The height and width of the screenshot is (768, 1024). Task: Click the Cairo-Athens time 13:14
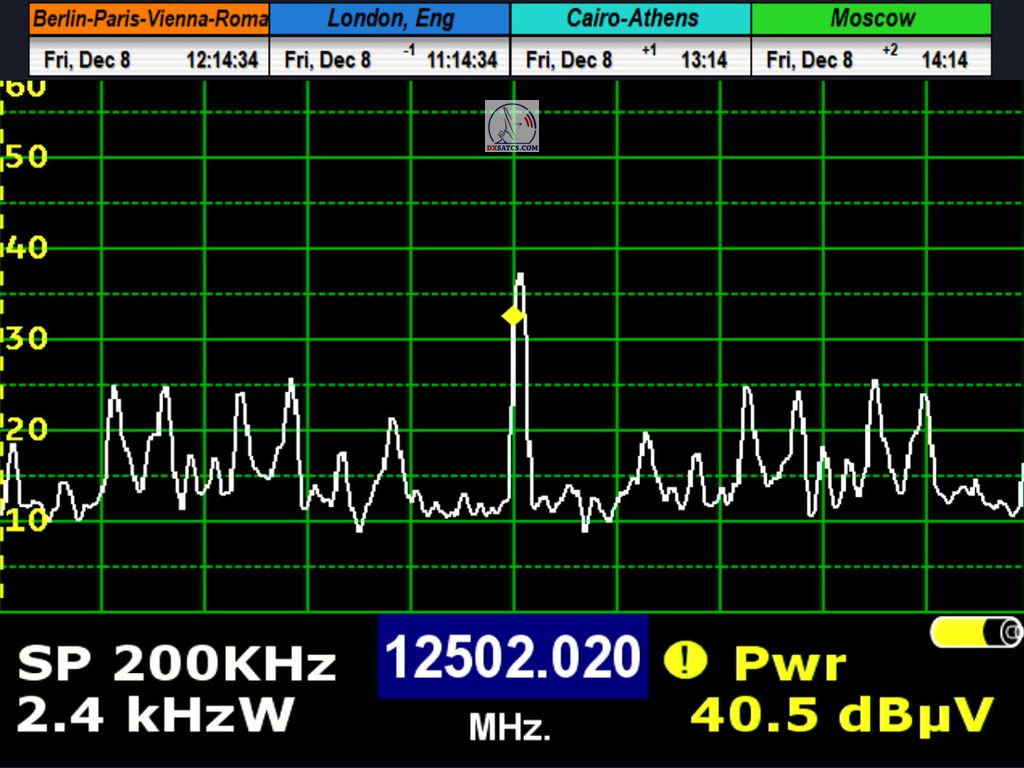pos(704,60)
